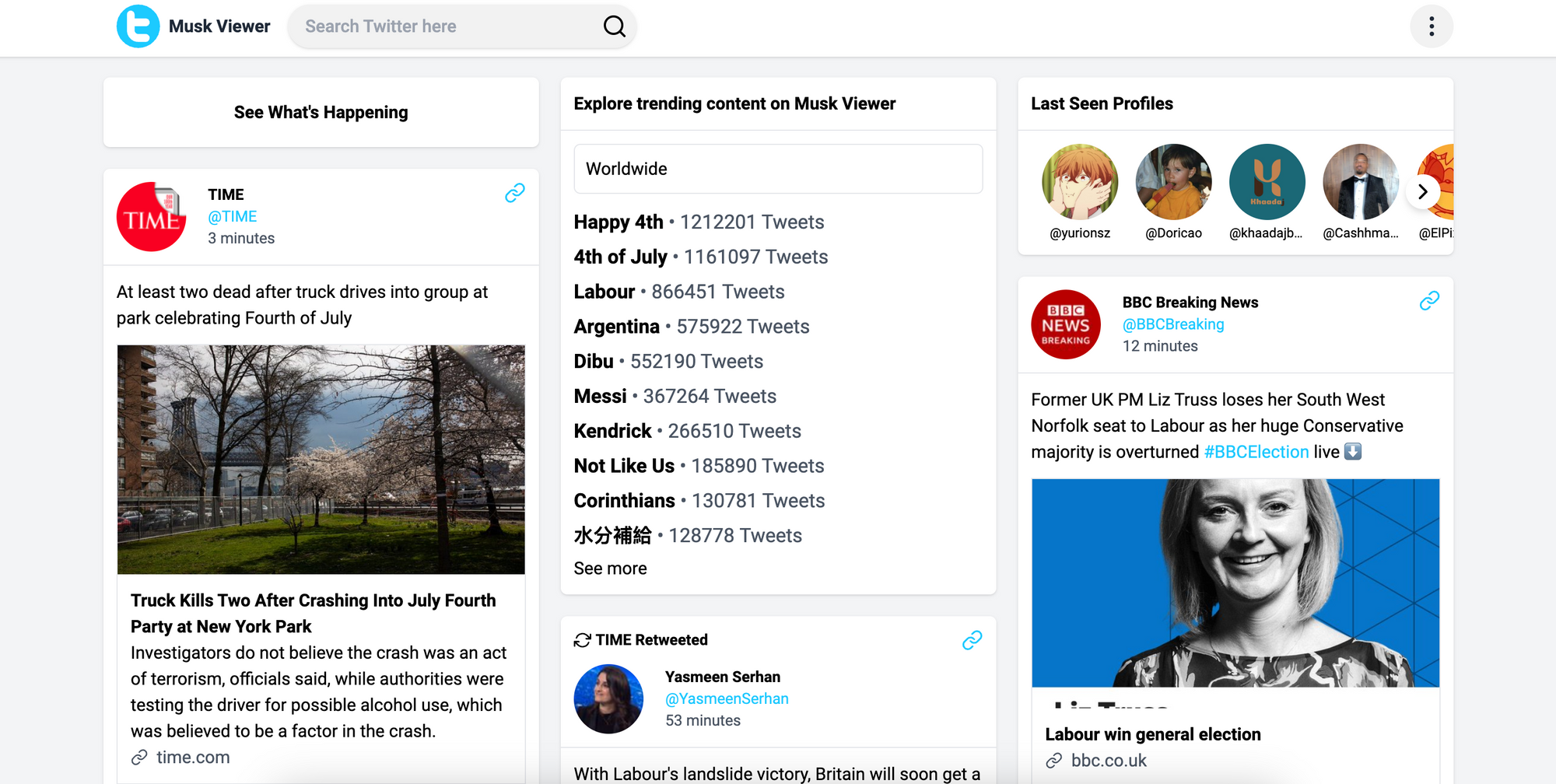Click link icon next to time.com

pos(139,758)
